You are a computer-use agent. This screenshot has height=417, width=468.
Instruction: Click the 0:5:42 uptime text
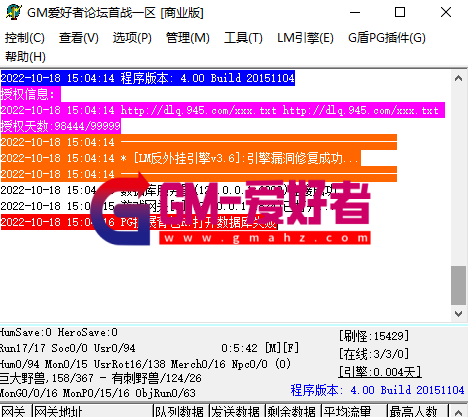click(239, 348)
